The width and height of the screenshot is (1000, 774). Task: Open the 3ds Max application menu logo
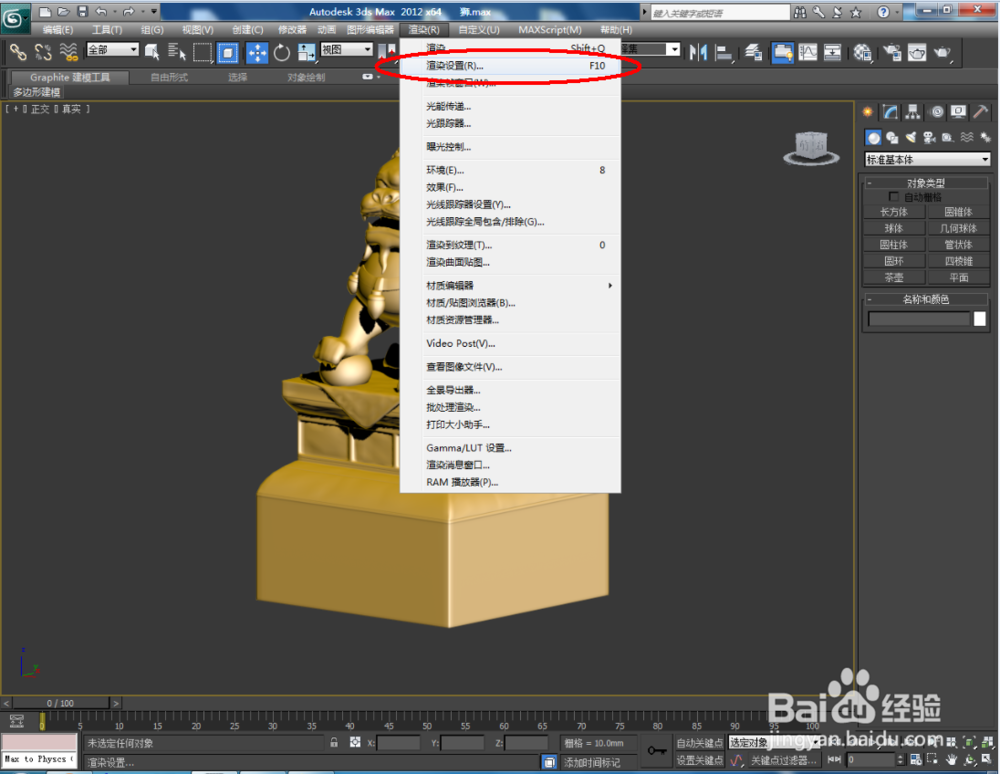tap(13, 18)
